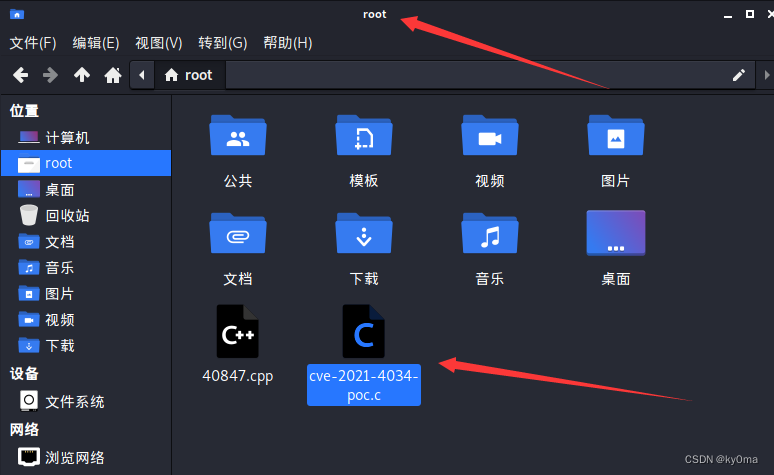The image size is (774, 475).
Task: Open the 帮助(H) menu
Action: click(x=288, y=43)
